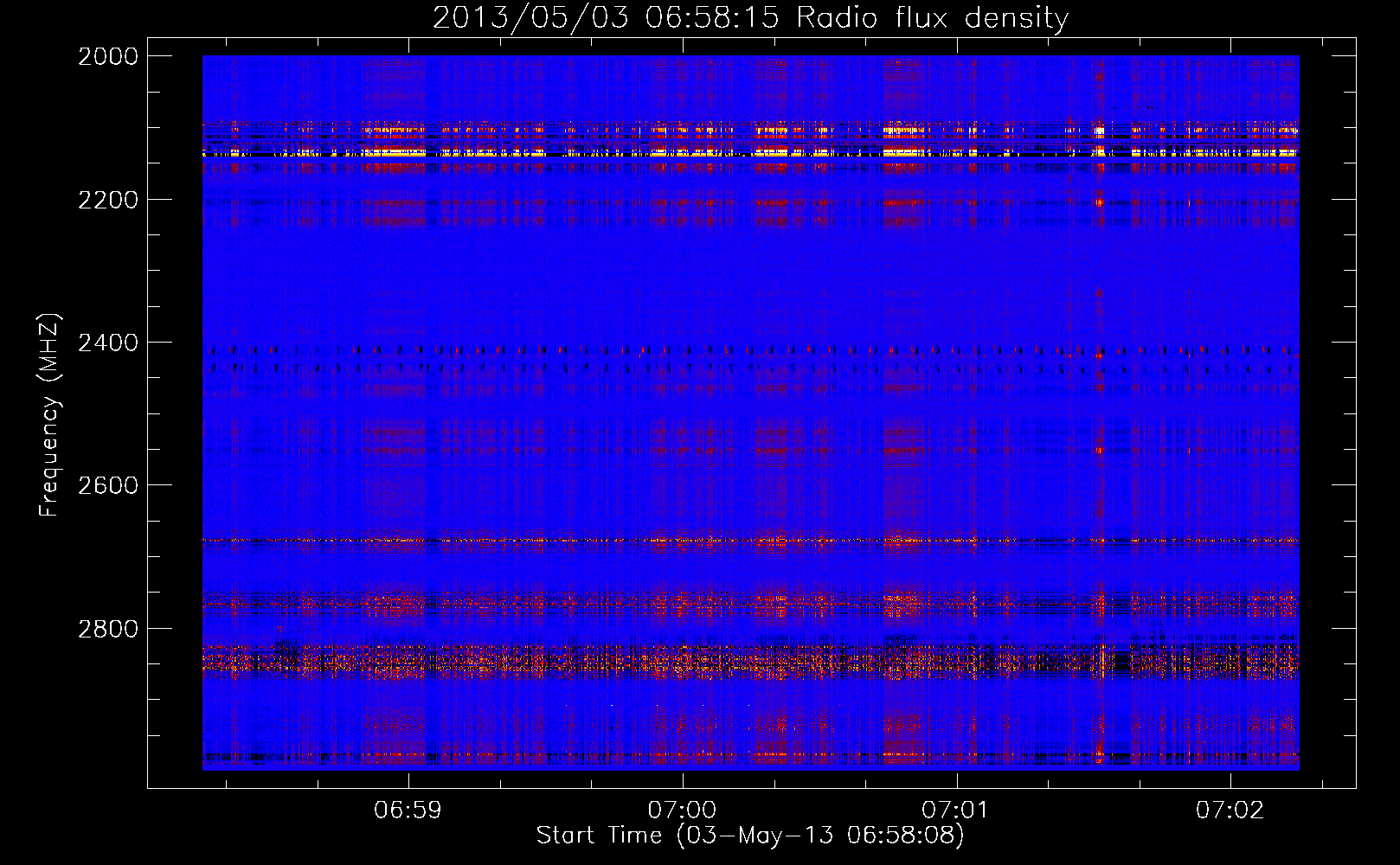The height and width of the screenshot is (865, 1400).
Task: Click the 07:02 time tick label
Action: pos(1230,811)
